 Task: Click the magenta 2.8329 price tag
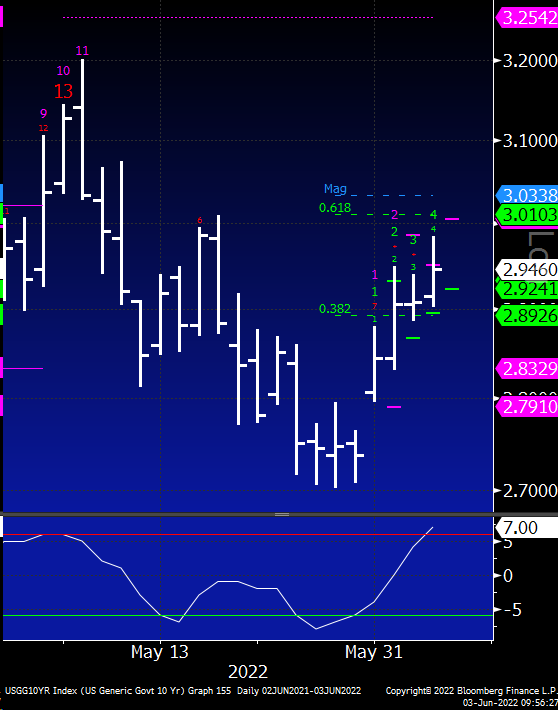(x=527, y=369)
